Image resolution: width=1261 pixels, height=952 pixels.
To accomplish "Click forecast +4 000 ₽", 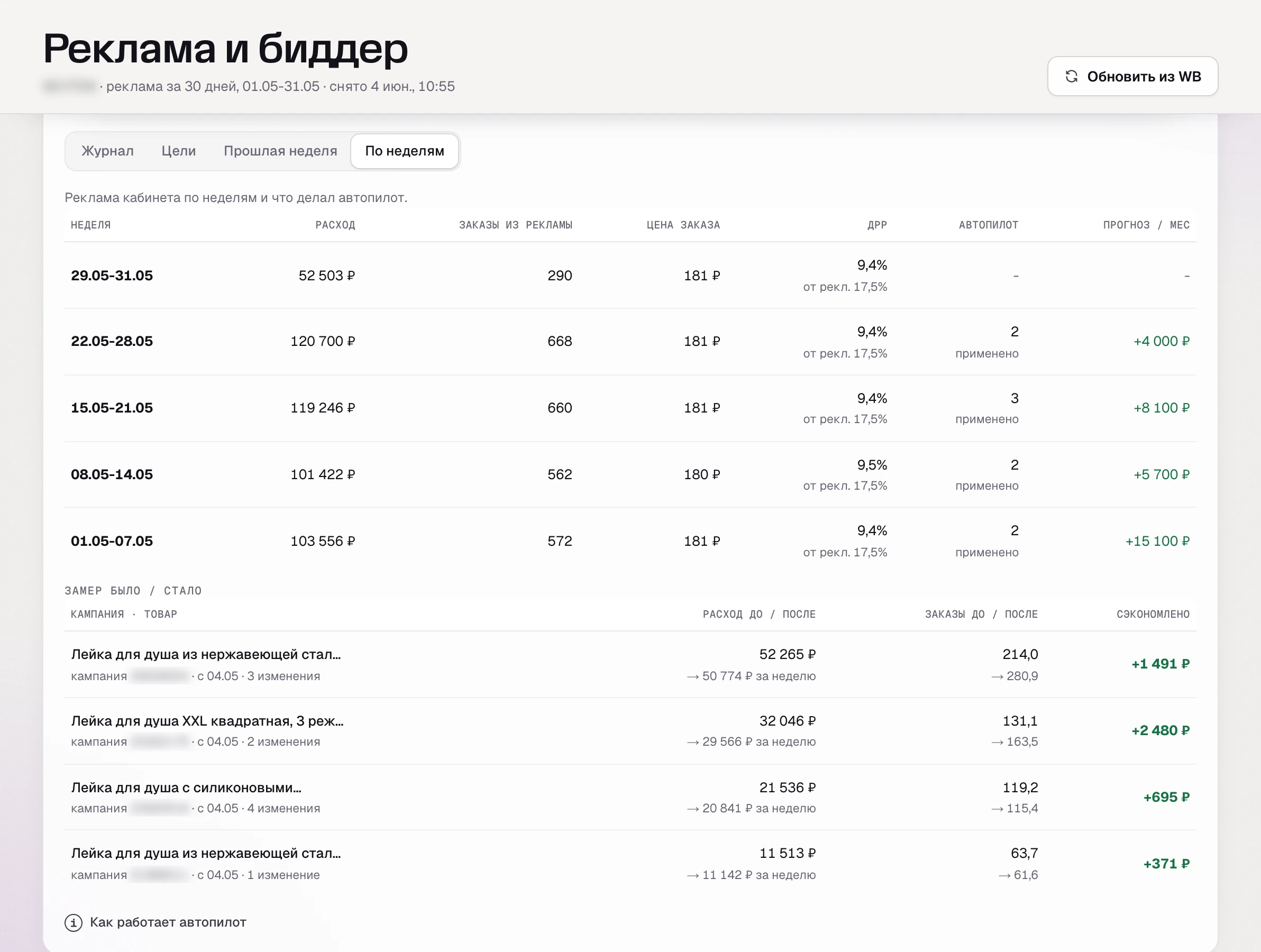I will [x=1161, y=342].
